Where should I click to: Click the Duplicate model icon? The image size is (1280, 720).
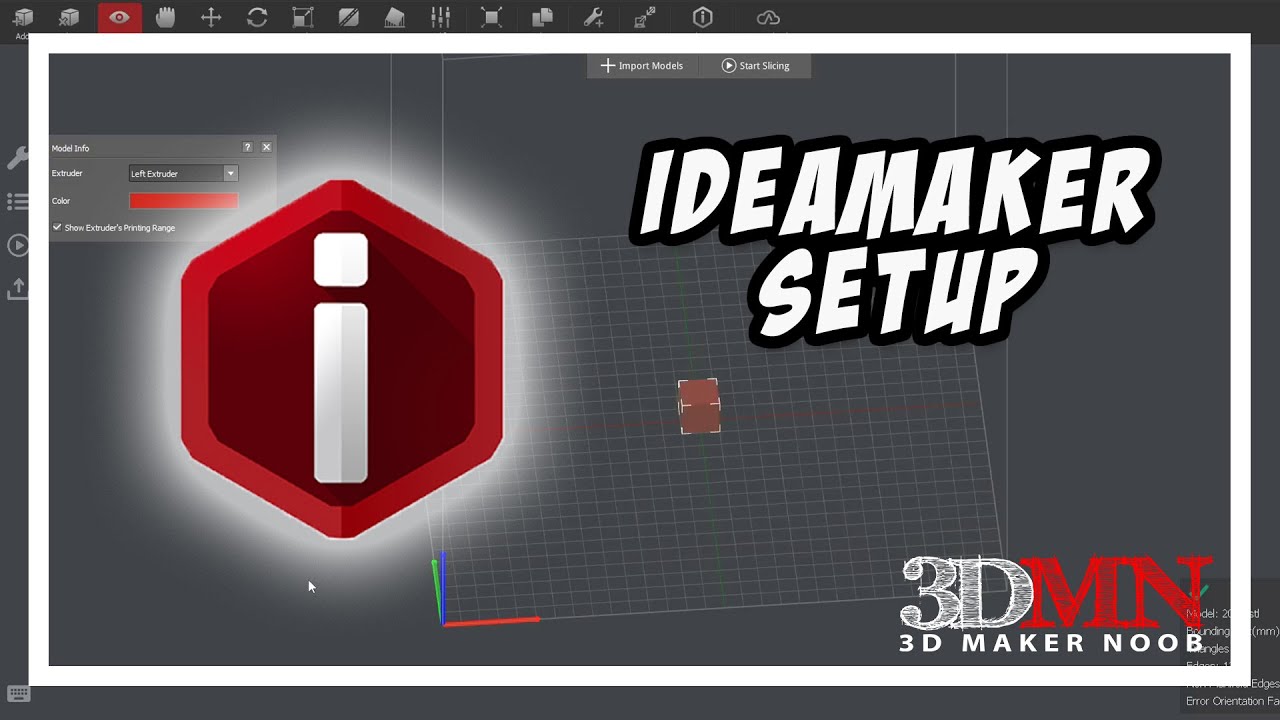pyautogui.click(x=542, y=17)
